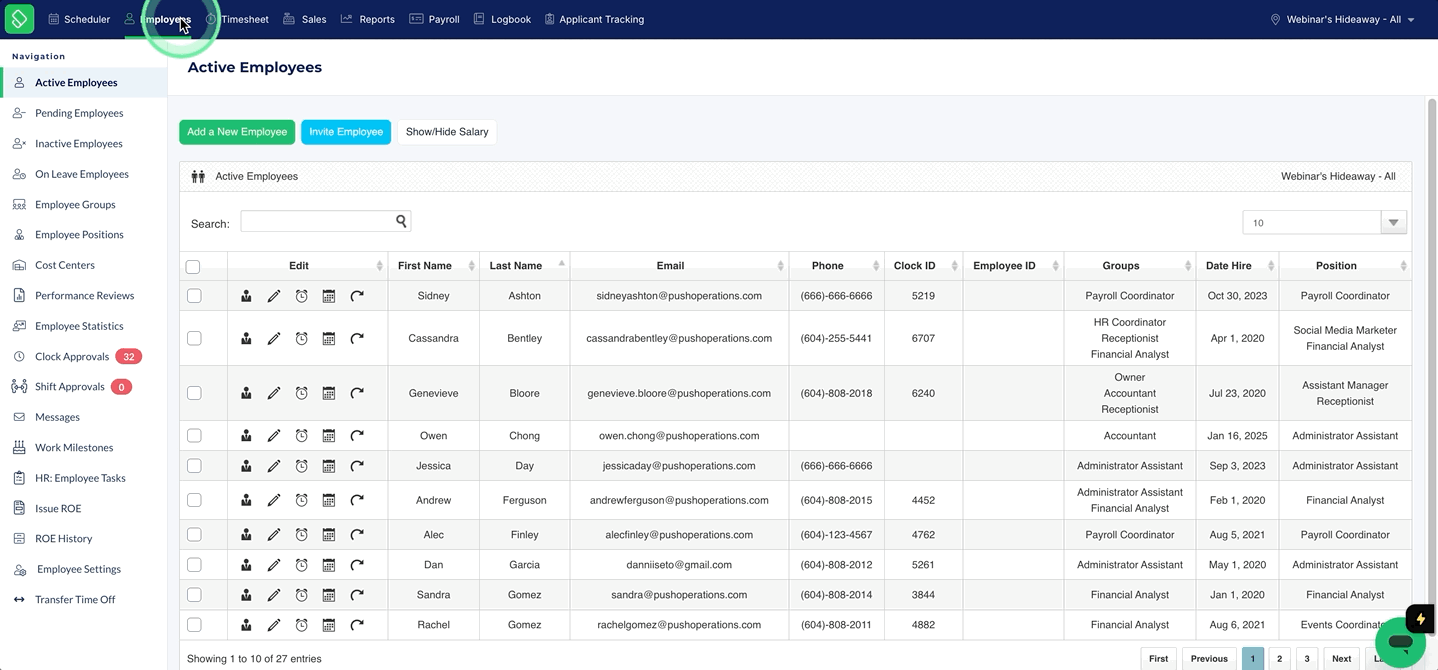1438x670 pixels.
Task: Click the curved arrow icon in Jessica Day's row
Action: point(357,466)
